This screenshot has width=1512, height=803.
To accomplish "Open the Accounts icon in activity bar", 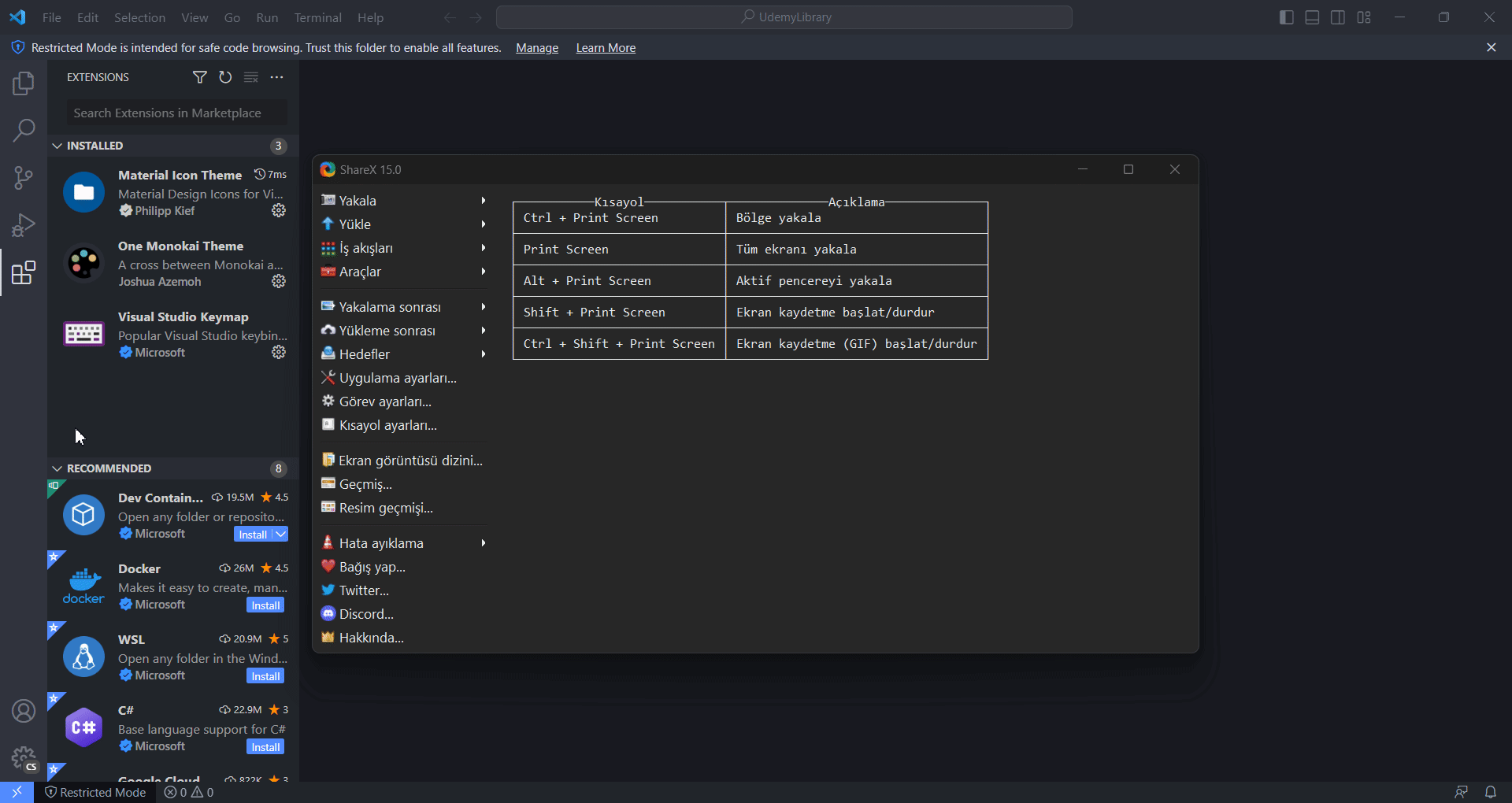I will click(x=24, y=711).
